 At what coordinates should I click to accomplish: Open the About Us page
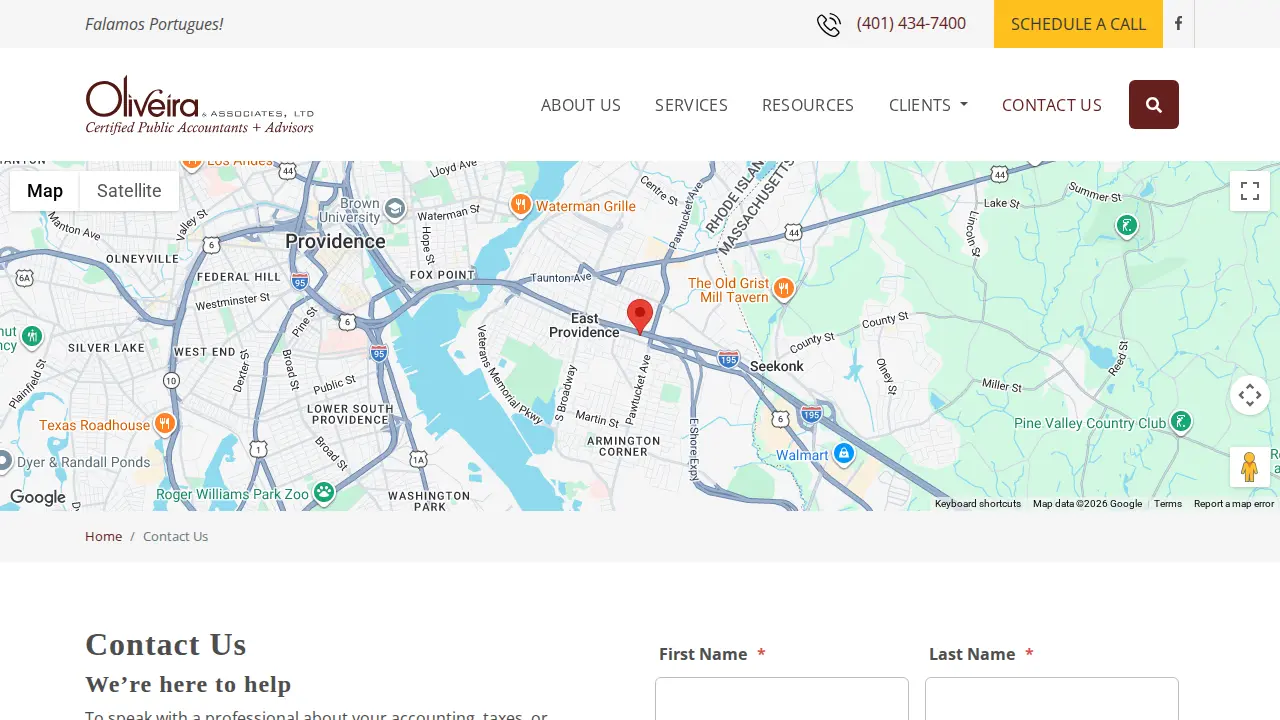[581, 105]
